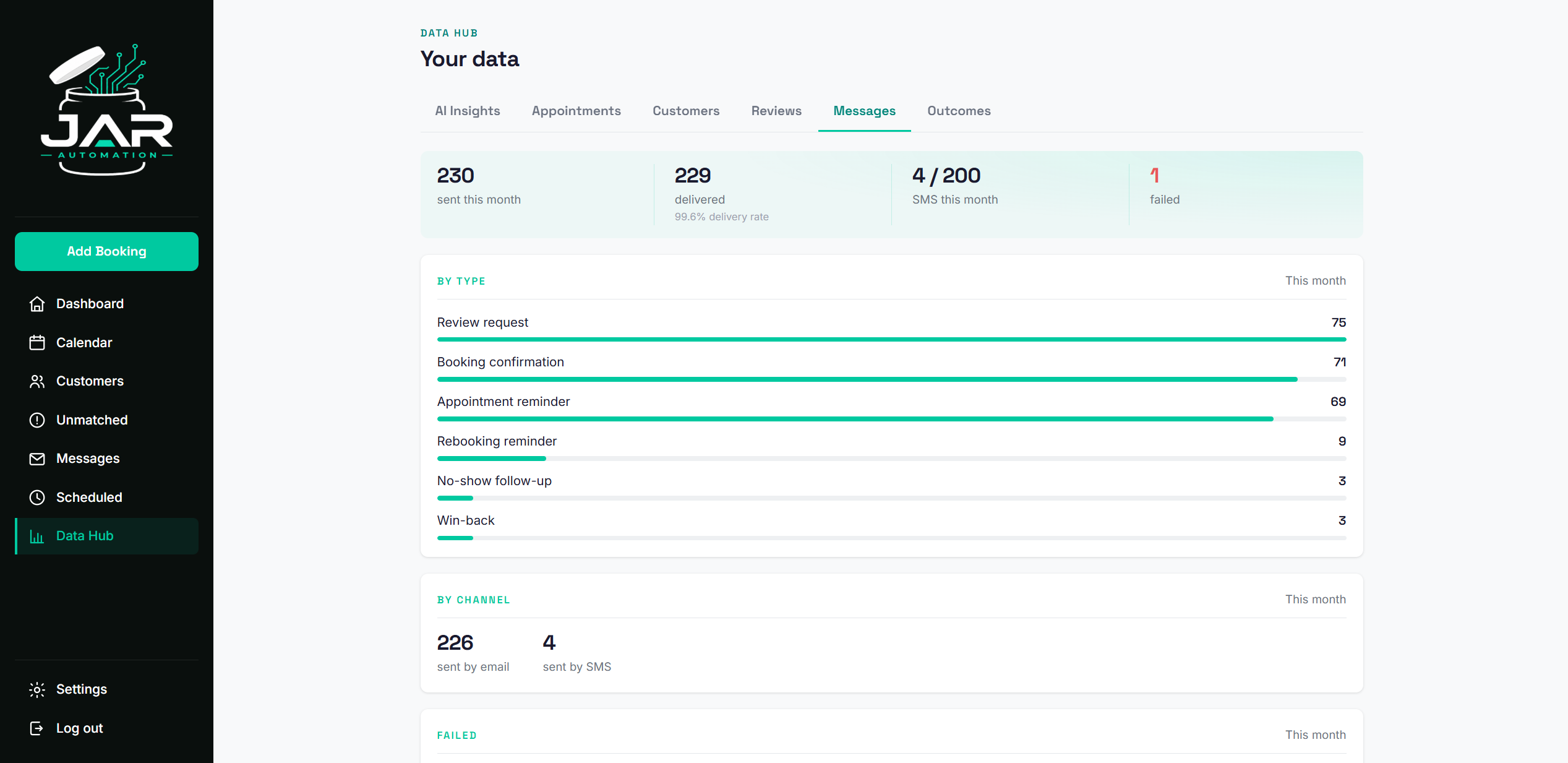Screen dimensions: 1568x763
Task: Click the Log out link text
Action: point(80,728)
